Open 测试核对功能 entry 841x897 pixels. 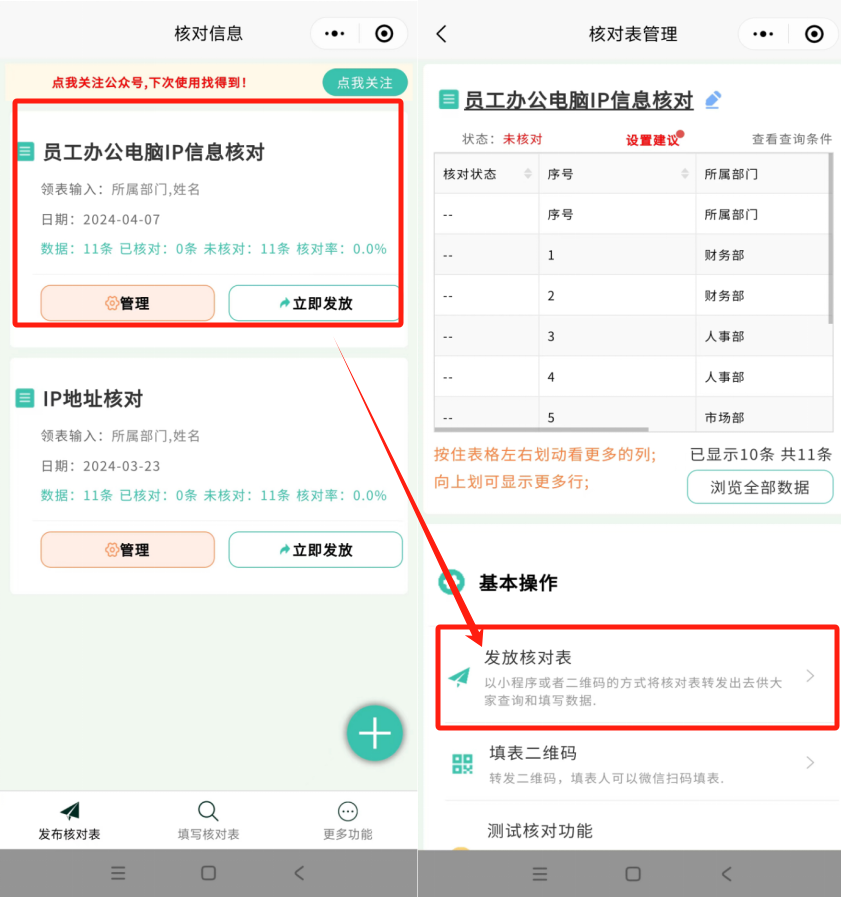click(x=539, y=831)
